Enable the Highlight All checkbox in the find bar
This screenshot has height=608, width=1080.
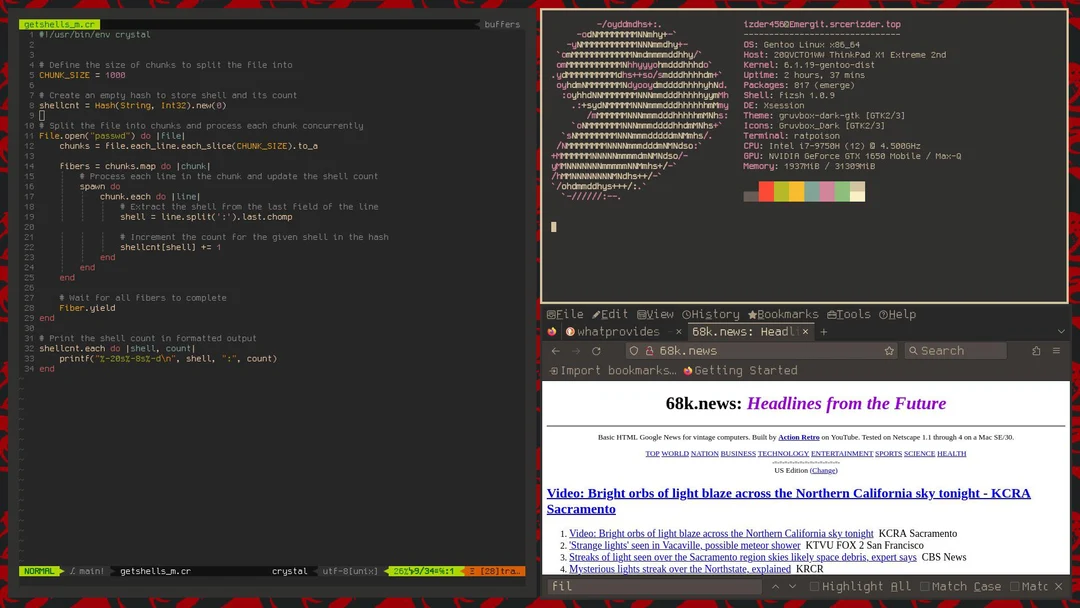point(813,586)
